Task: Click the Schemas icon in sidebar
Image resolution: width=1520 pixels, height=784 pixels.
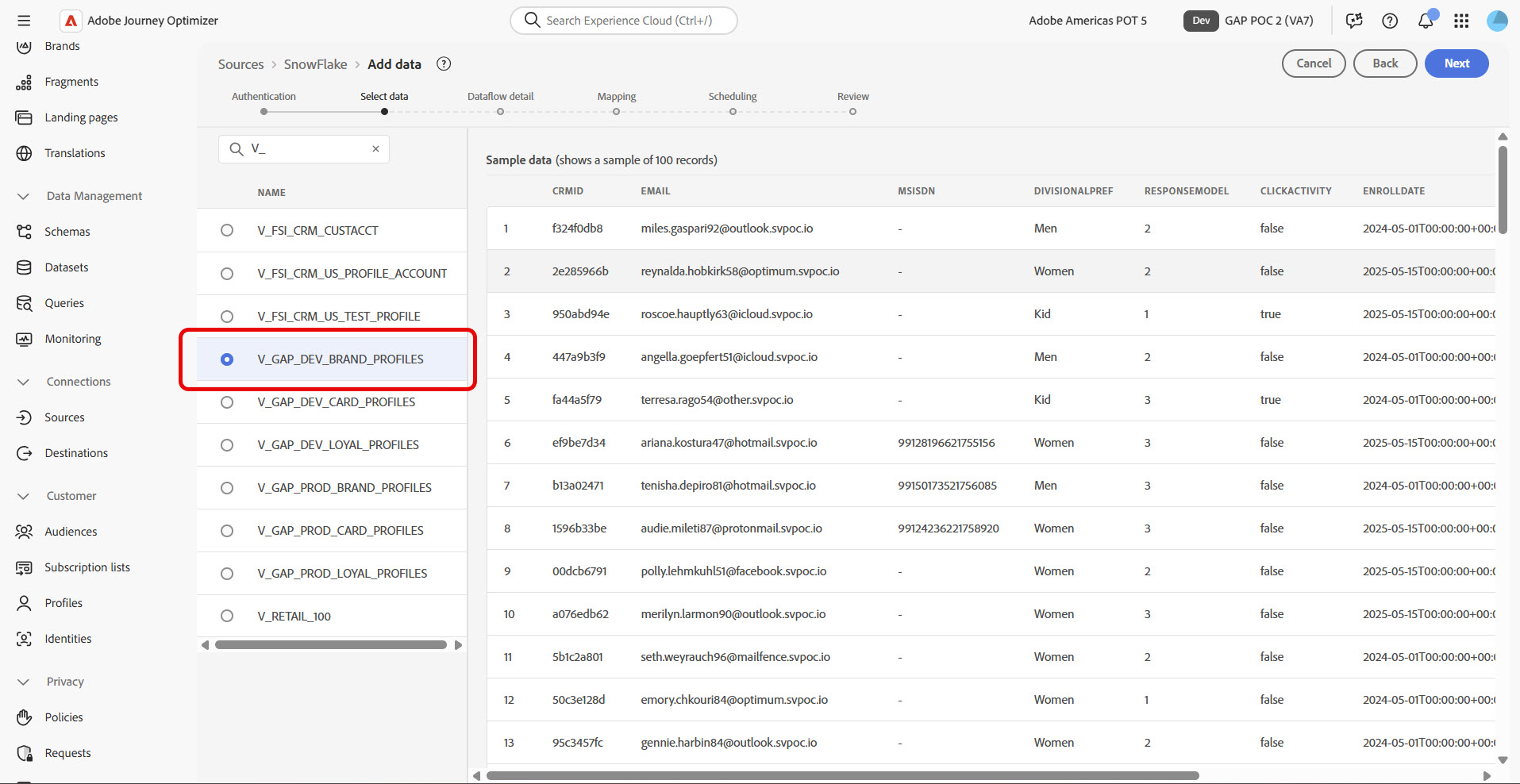Action: (x=25, y=232)
